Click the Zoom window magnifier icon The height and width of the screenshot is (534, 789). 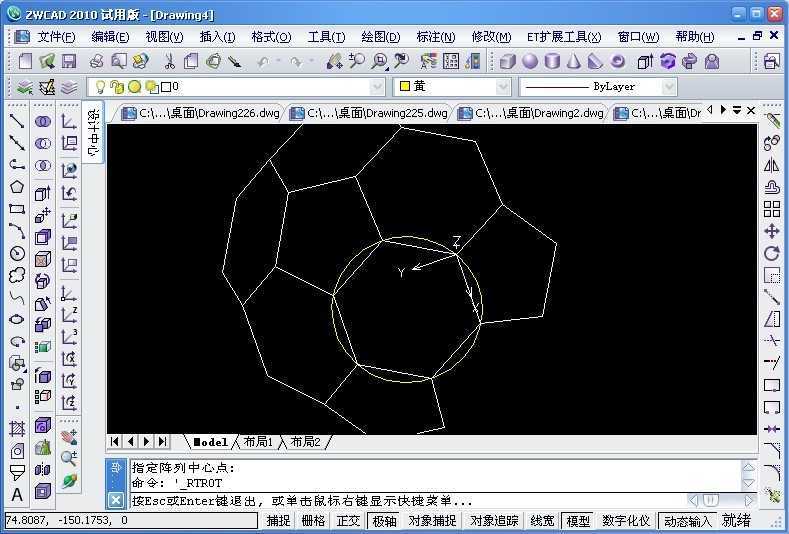coord(379,61)
